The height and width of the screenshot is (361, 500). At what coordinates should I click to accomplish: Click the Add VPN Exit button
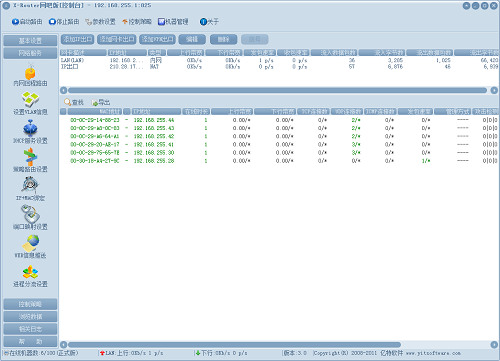(x=157, y=39)
